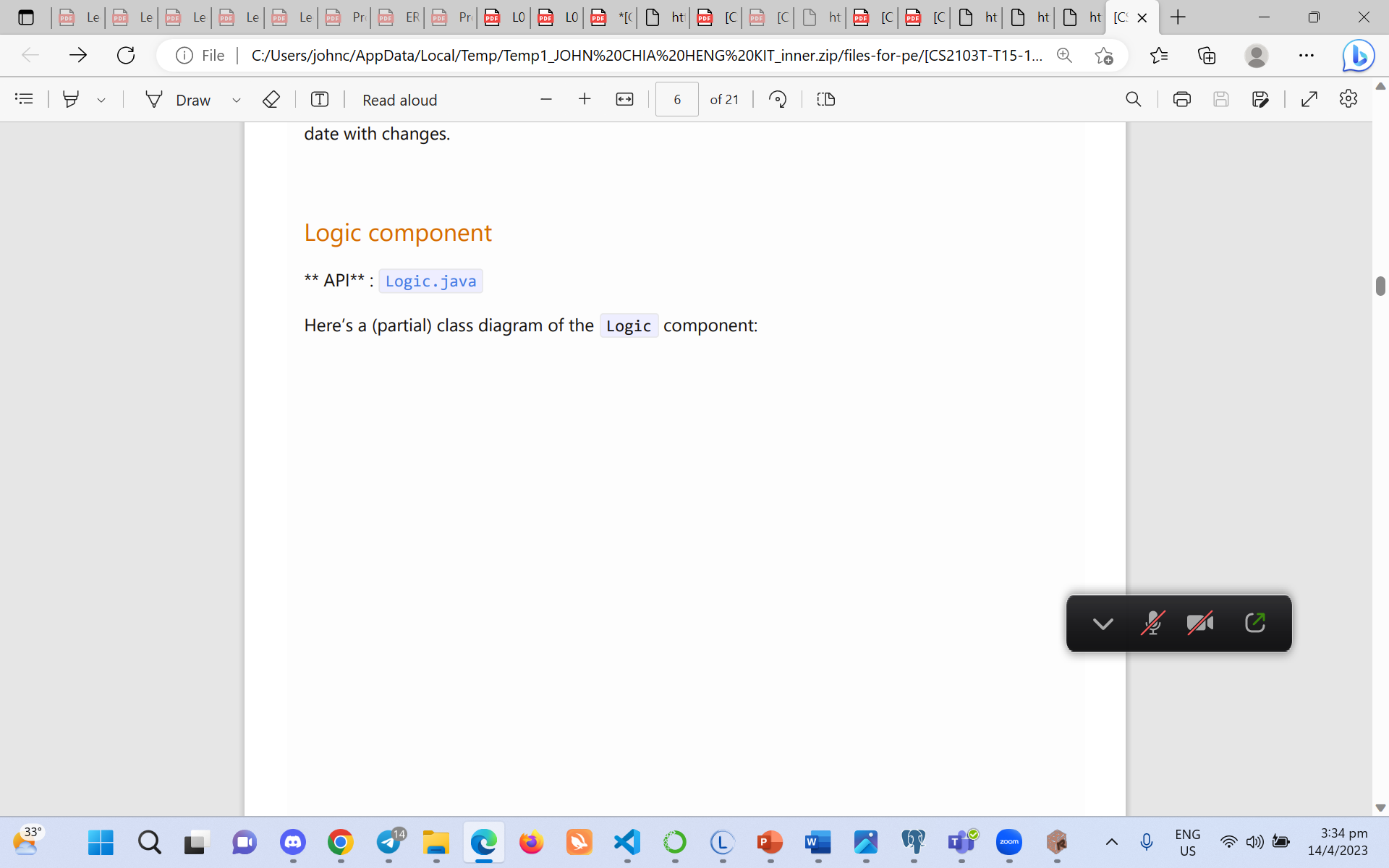
Task: Click the Add text tool icon
Action: click(x=319, y=99)
